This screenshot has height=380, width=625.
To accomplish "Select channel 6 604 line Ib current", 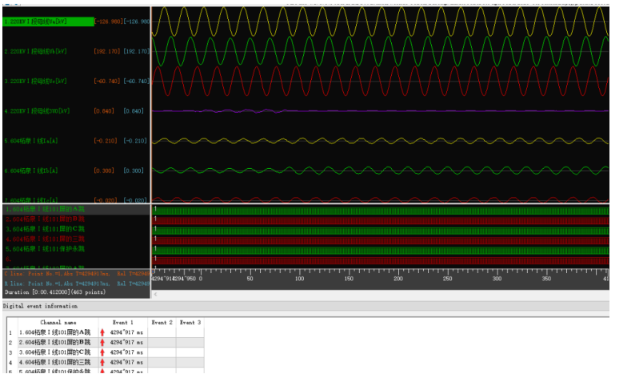I will 31,171.
